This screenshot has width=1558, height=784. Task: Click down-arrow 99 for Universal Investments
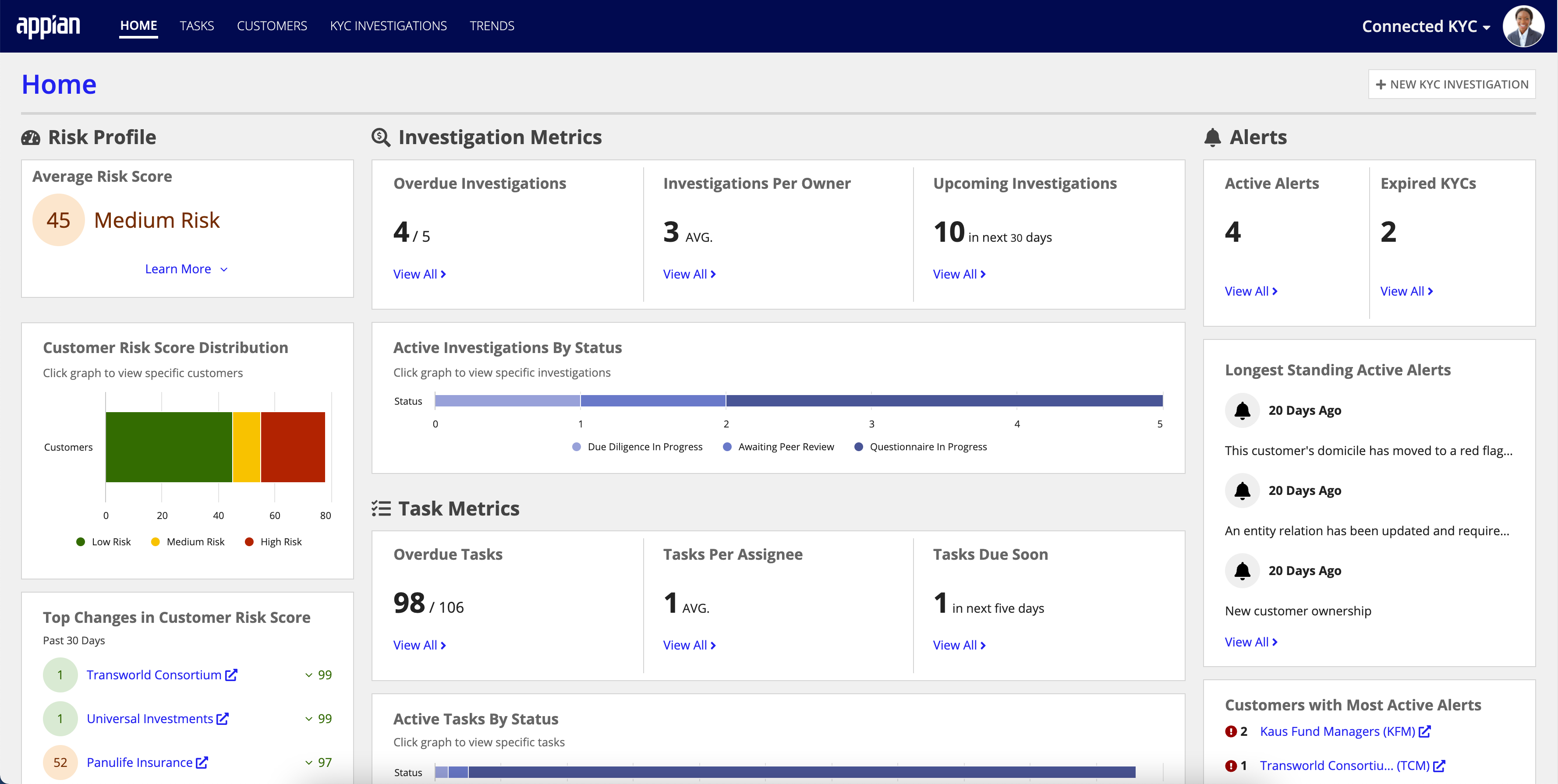click(318, 719)
